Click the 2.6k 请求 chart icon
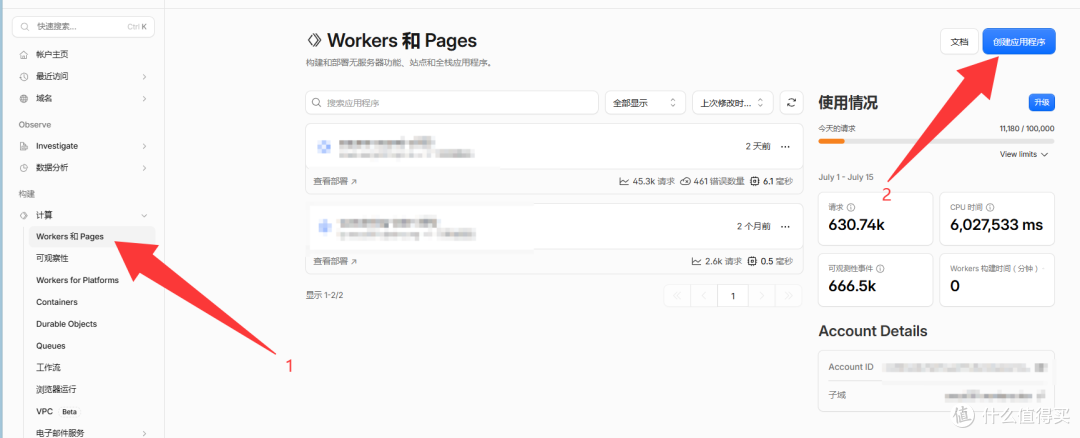 [696, 262]
